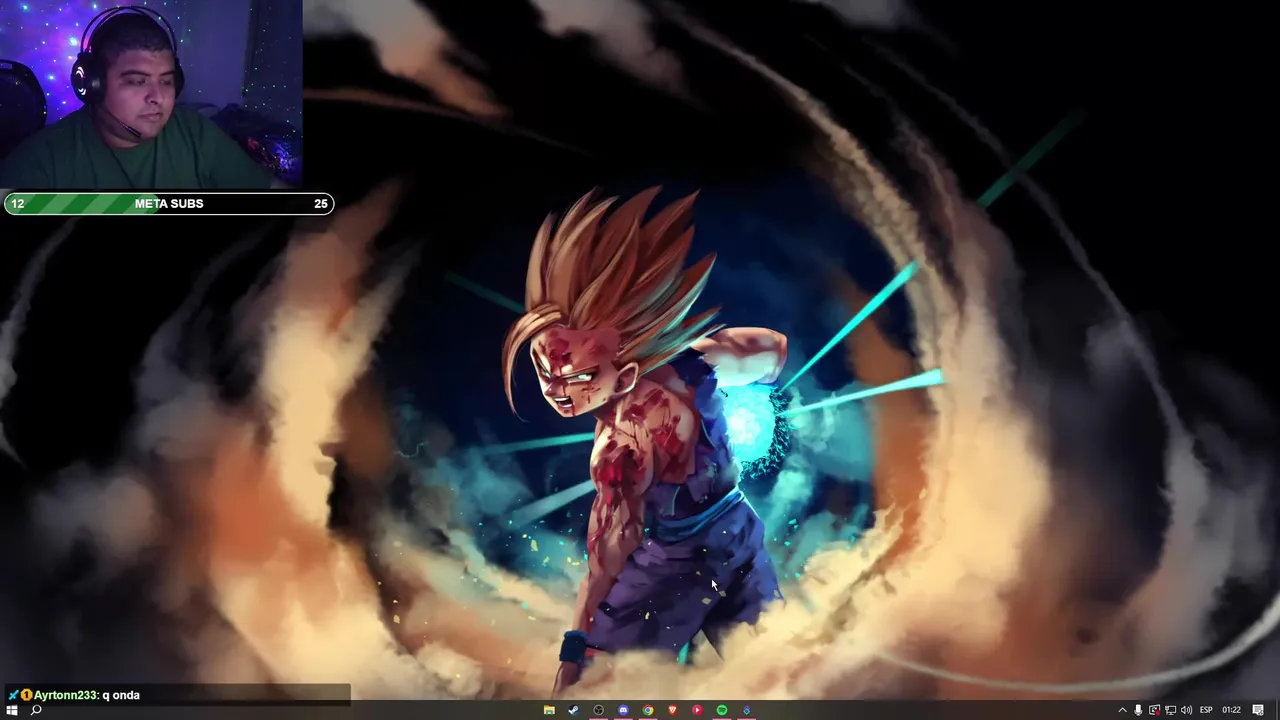Image resolution: width=1280 pixels, height=720 pixels.
Task: Click the META SUBS goal bar
Action: pos(168,203)
